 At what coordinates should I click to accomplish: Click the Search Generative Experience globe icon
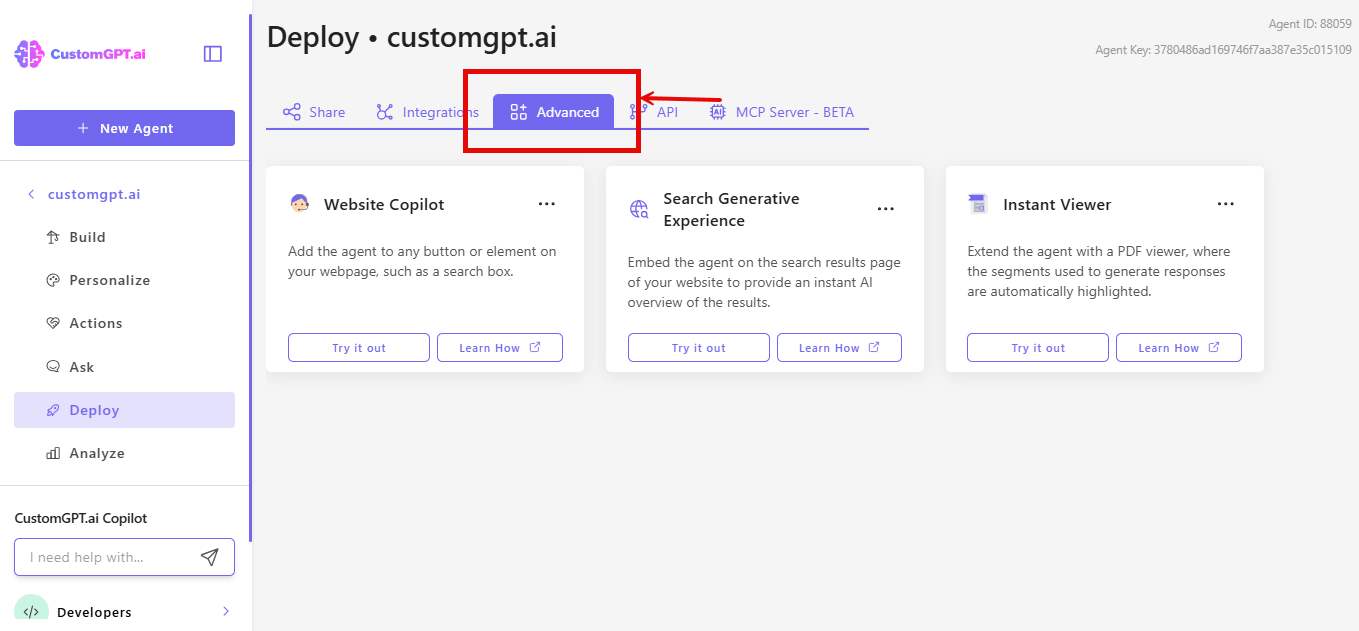point(638,211)
